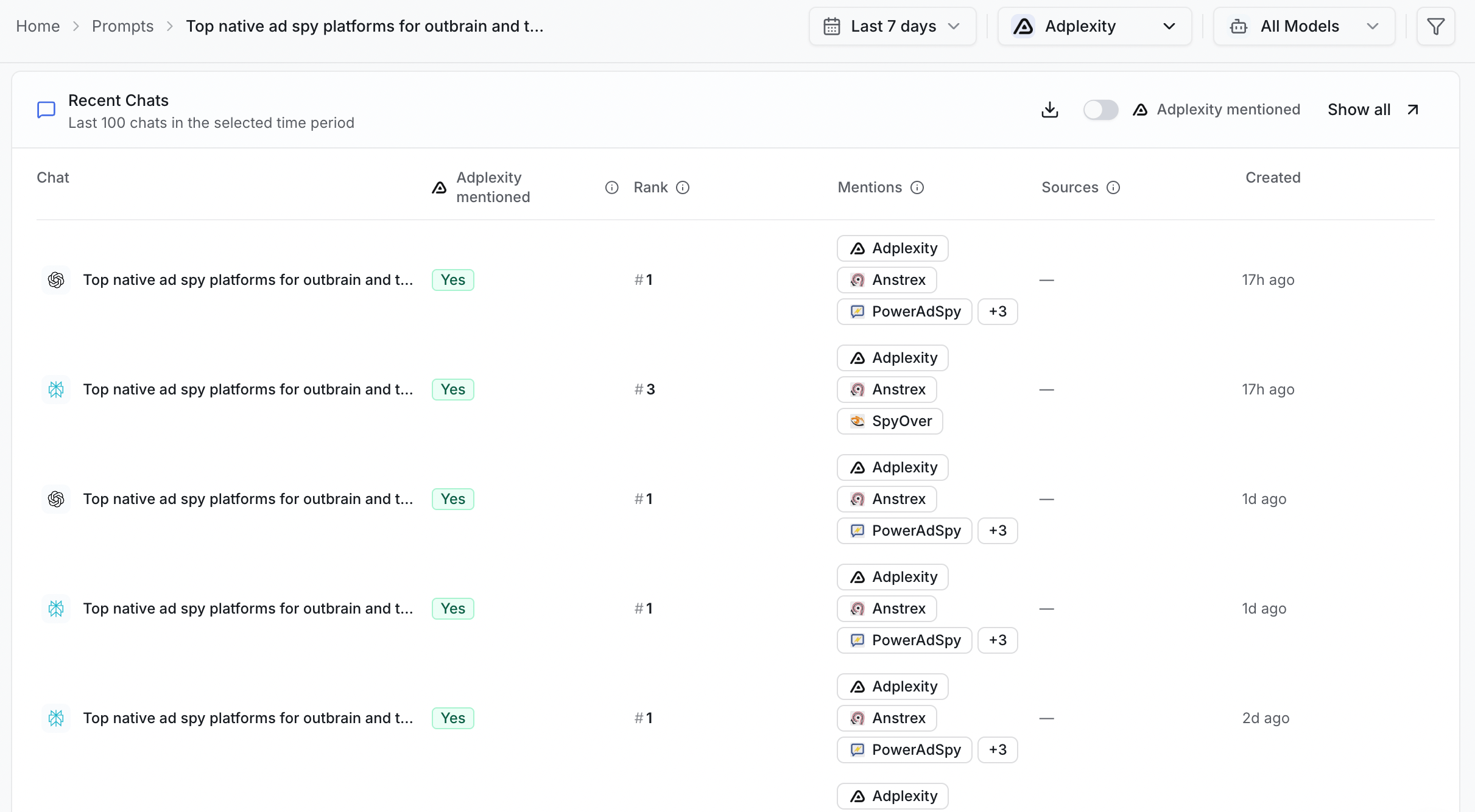Click the Adplexity mention tag in the first row

892,248
